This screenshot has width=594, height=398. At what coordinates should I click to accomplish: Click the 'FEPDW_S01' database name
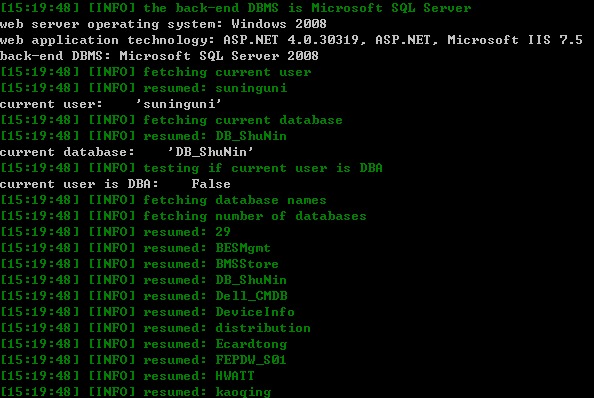pyautogui.click(x=251, y=360)
